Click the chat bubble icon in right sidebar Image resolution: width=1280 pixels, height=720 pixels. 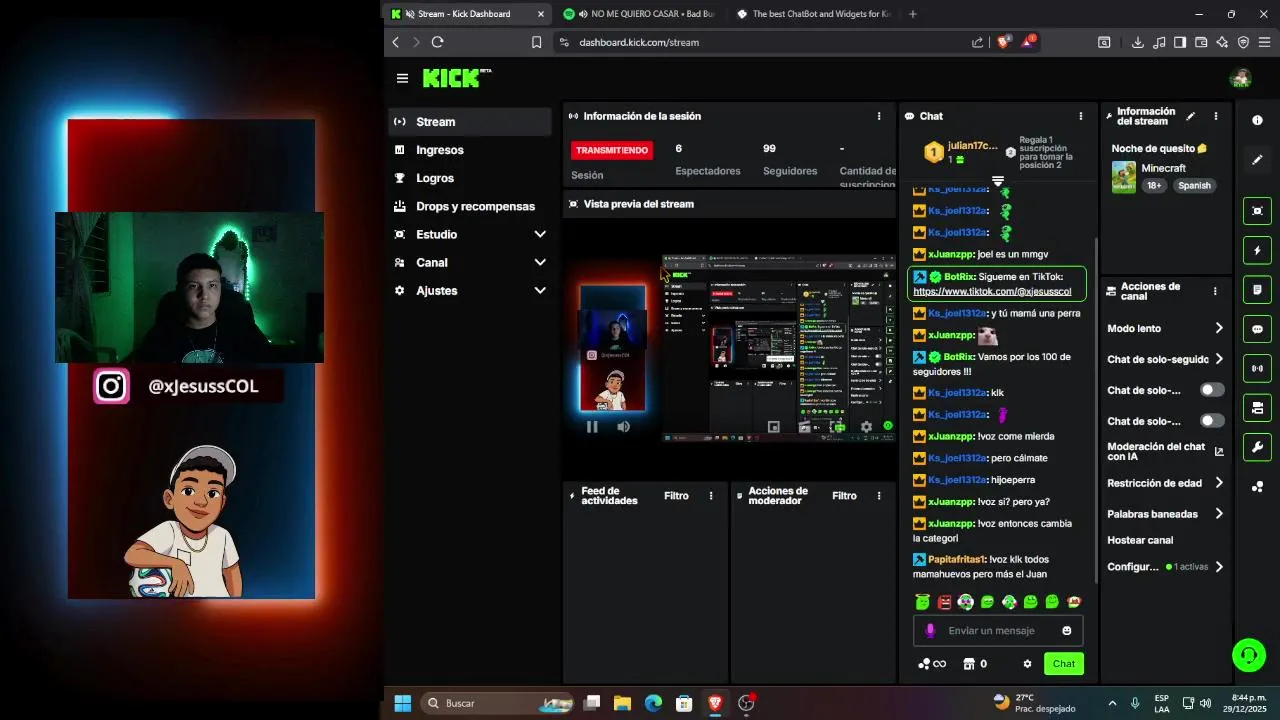pos(1257,329)
